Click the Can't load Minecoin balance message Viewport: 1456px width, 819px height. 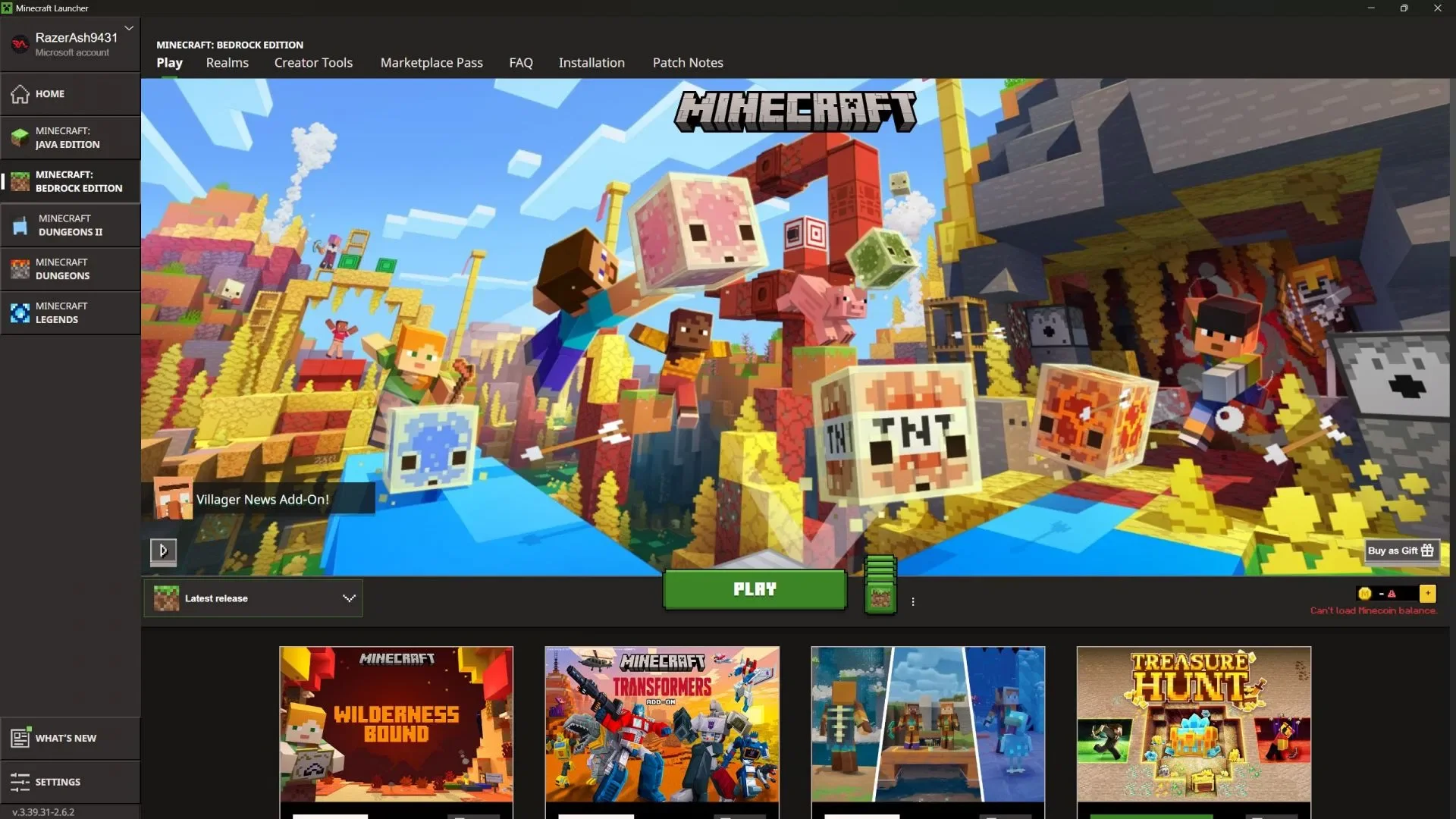click(1373, 610)
